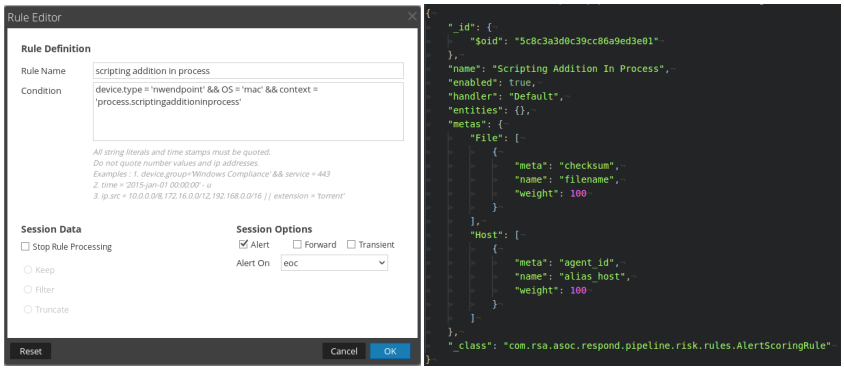Click the "Scripting Addition In Process" name value

click(x=580, y=69)
